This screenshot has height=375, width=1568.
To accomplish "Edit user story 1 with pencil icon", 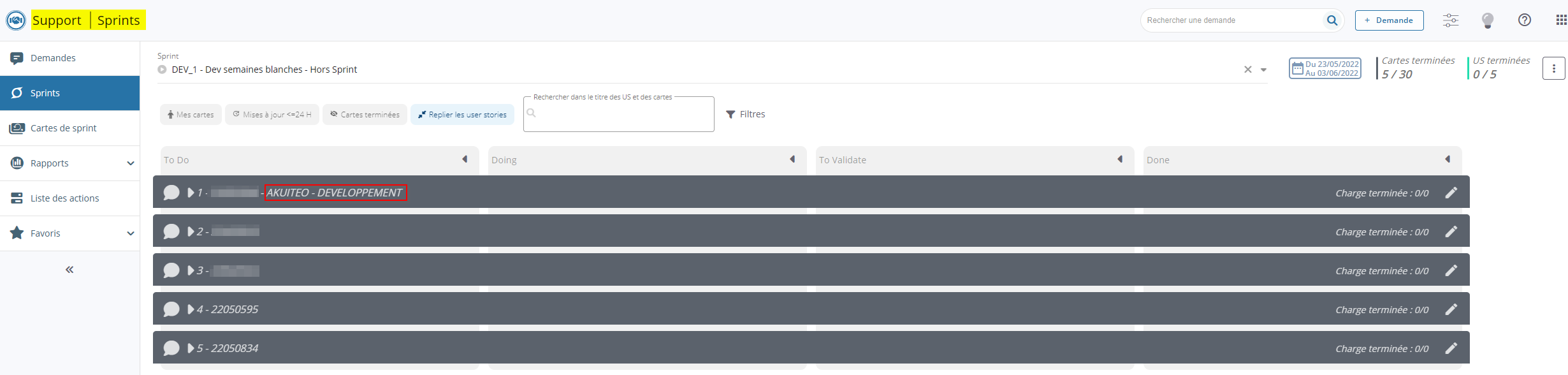I will [x=1451, y=193].
